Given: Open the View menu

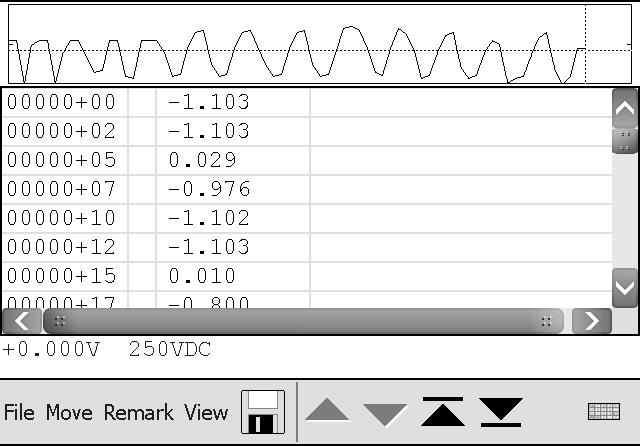Looking at the screenshot, I should click(x=206, y=413).
